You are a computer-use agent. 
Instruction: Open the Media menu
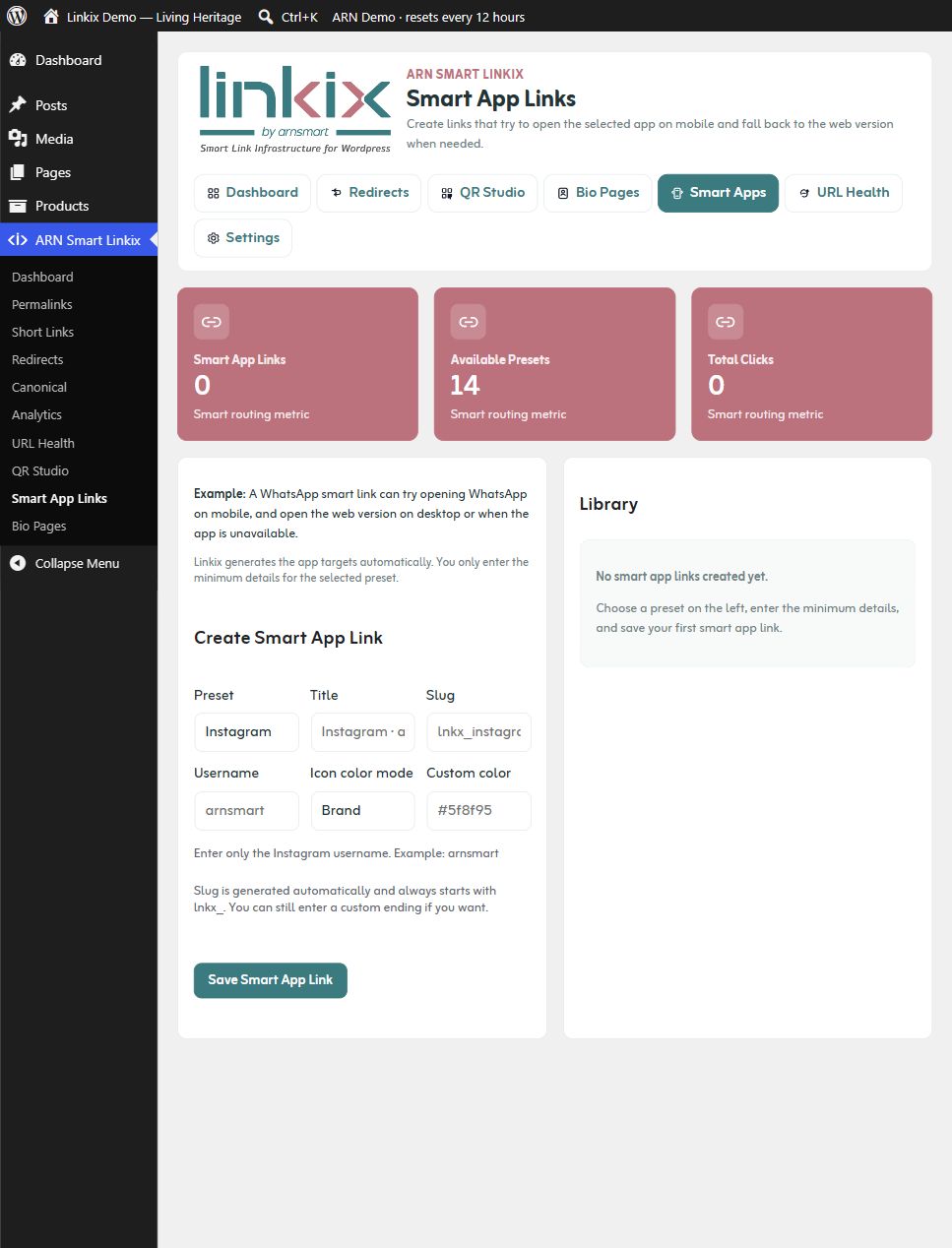79,139
